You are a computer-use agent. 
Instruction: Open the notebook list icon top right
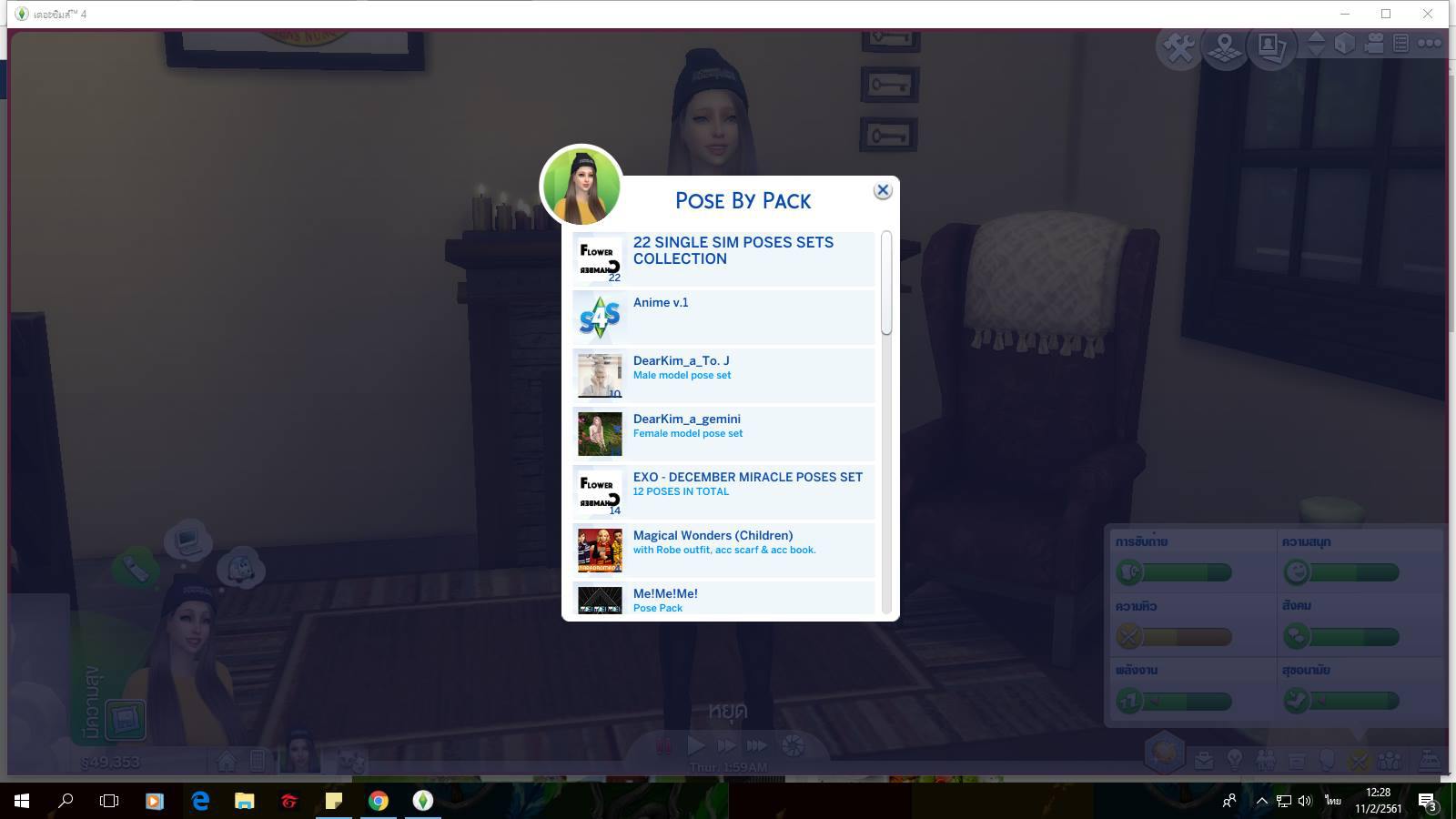(x=1401, y=43)
